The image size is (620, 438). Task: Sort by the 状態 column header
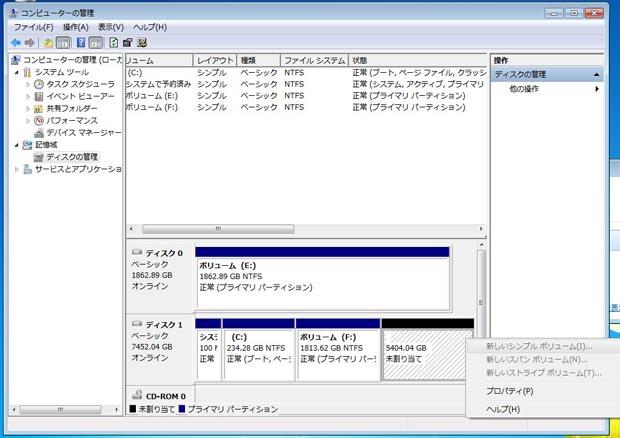[x=418, y=60]
